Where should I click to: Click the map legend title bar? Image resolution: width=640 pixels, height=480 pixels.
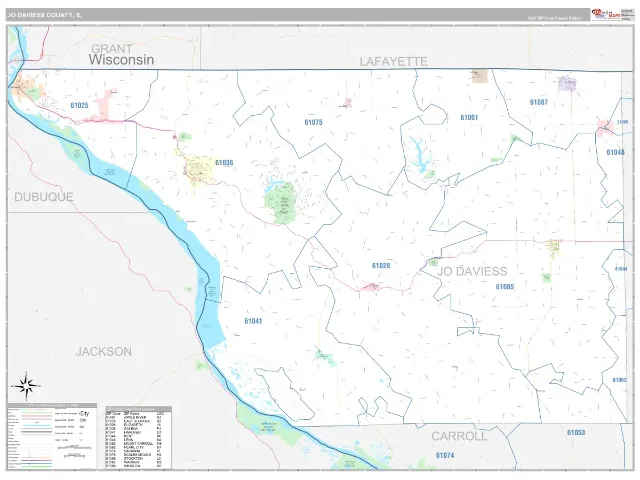click(52, 406)
